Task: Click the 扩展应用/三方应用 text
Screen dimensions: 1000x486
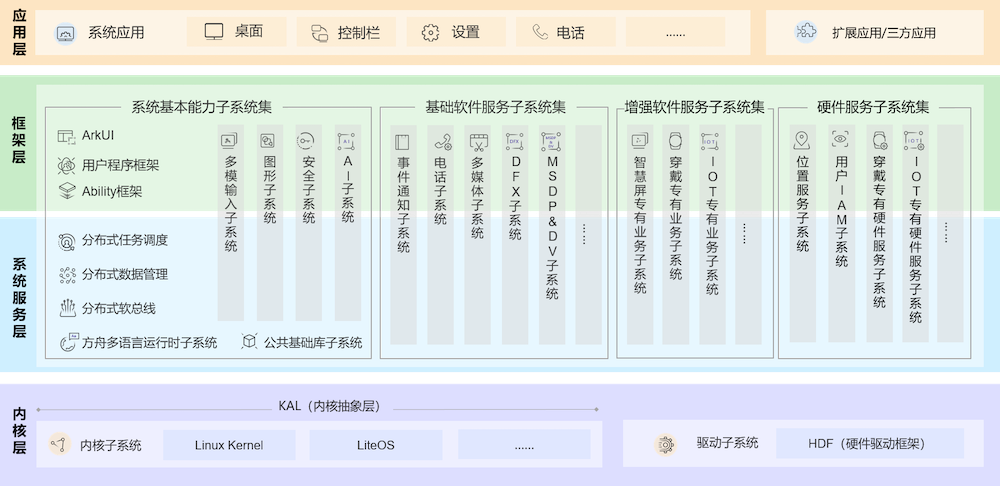Action: click(884, 33)
